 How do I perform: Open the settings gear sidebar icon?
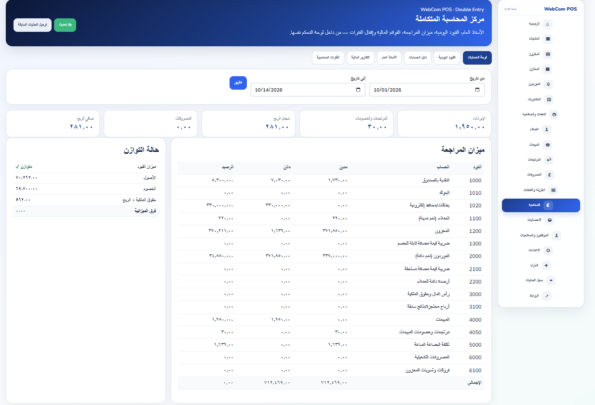548,251
